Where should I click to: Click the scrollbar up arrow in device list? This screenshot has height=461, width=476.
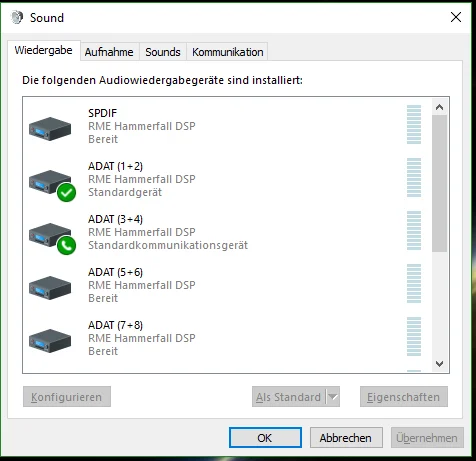click(x=439, y=107)
